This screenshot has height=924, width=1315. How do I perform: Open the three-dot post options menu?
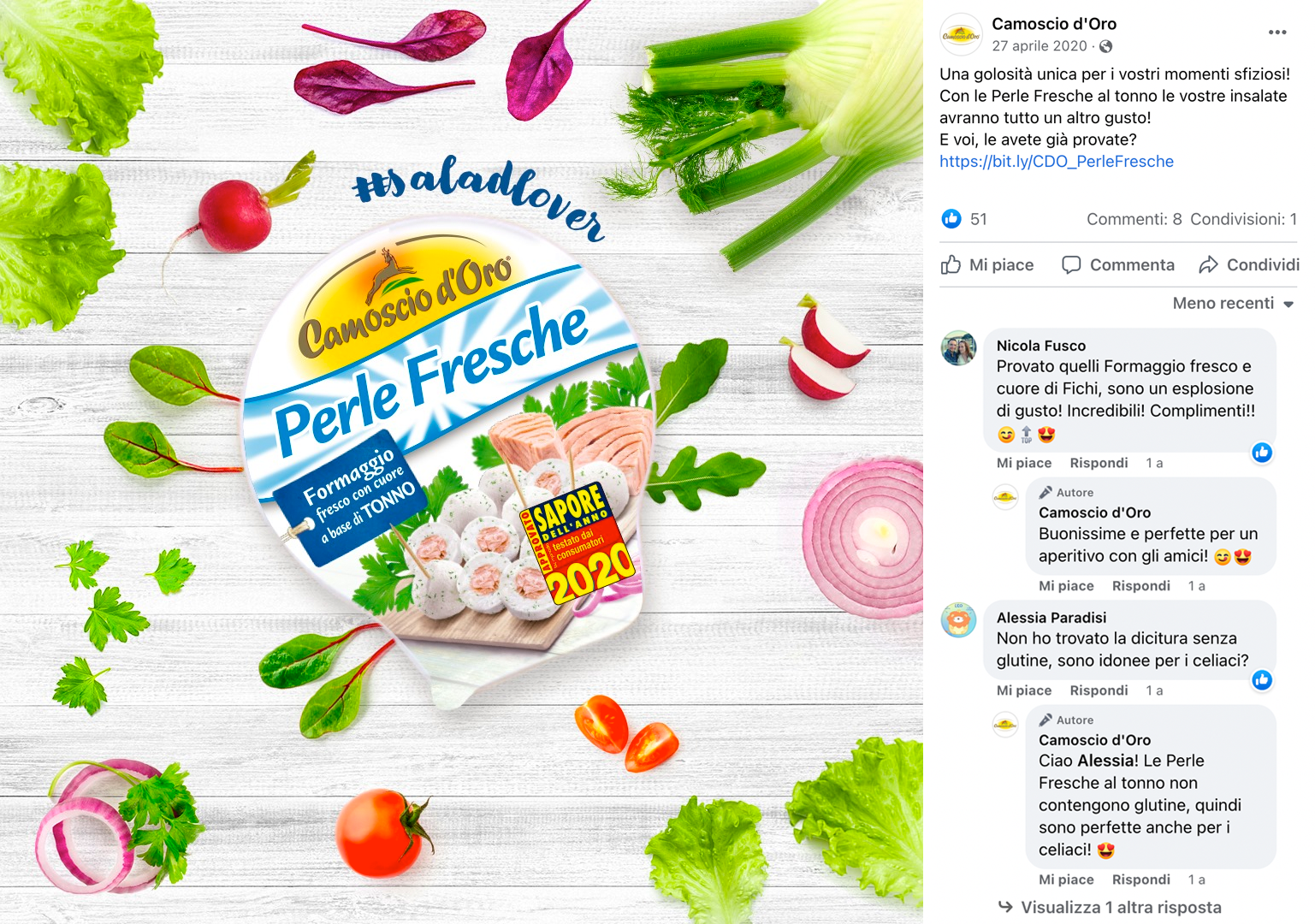1277,33
